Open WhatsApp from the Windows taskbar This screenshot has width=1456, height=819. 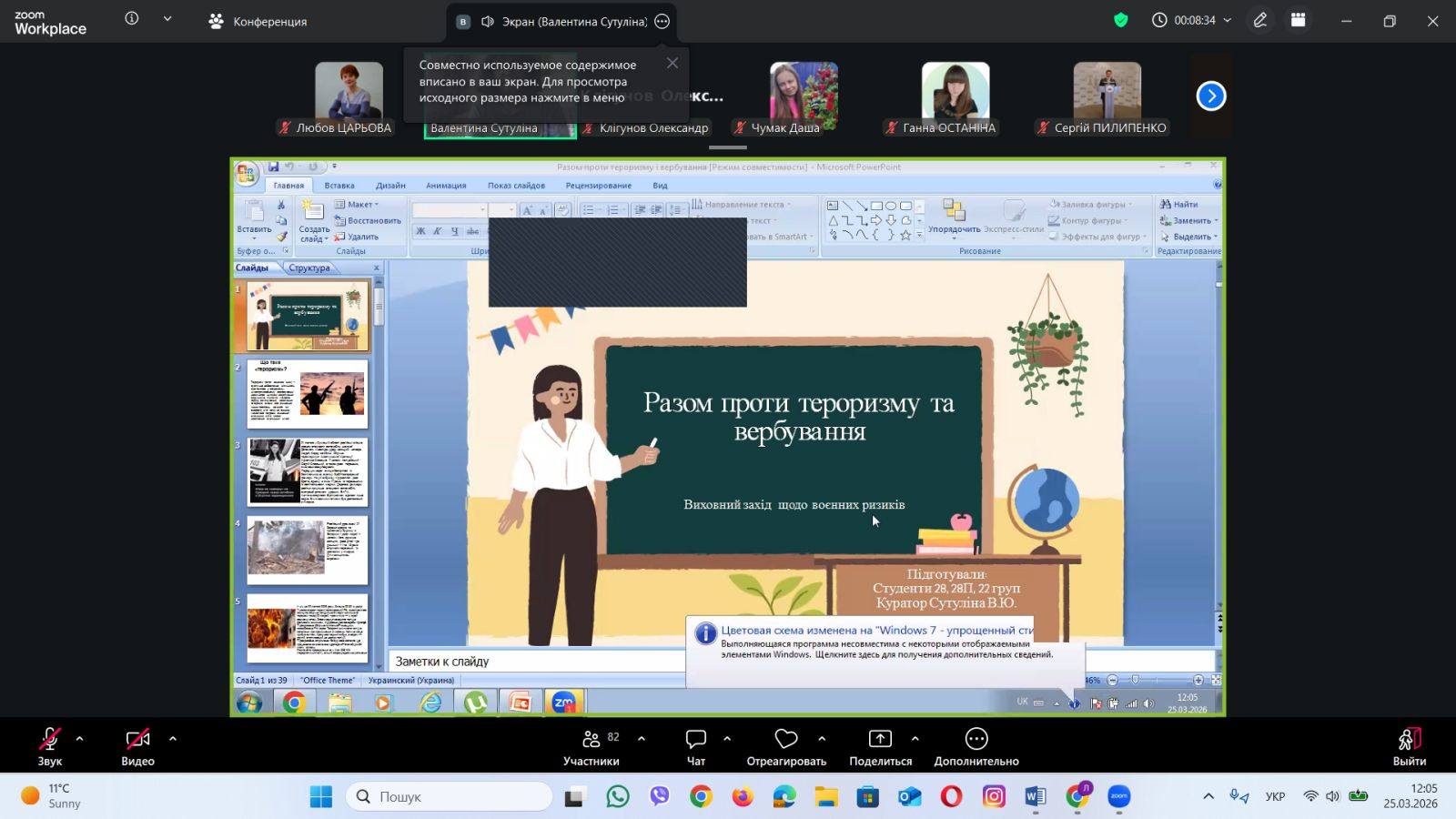coord(618,796)
